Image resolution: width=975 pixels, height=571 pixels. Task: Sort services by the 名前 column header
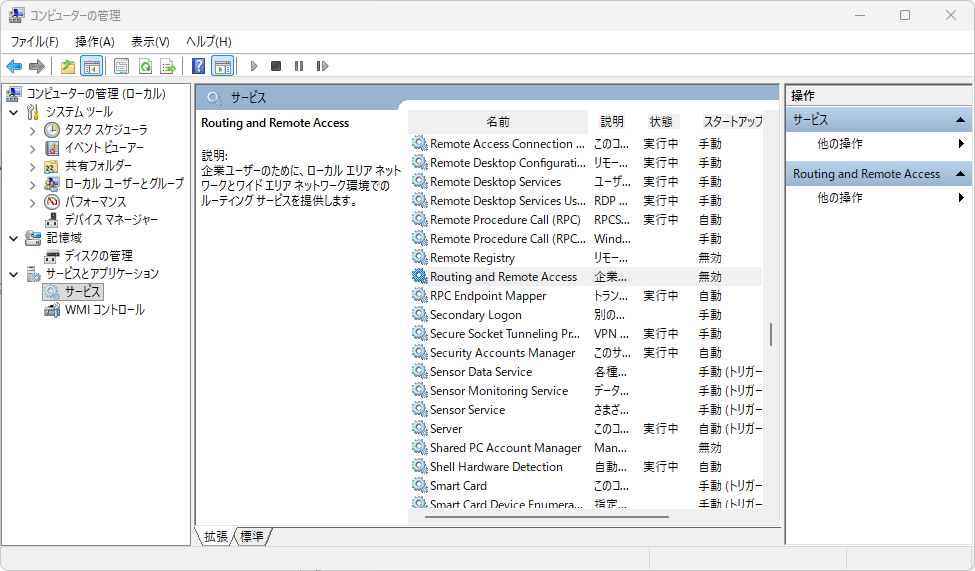(x=498, y=121)
